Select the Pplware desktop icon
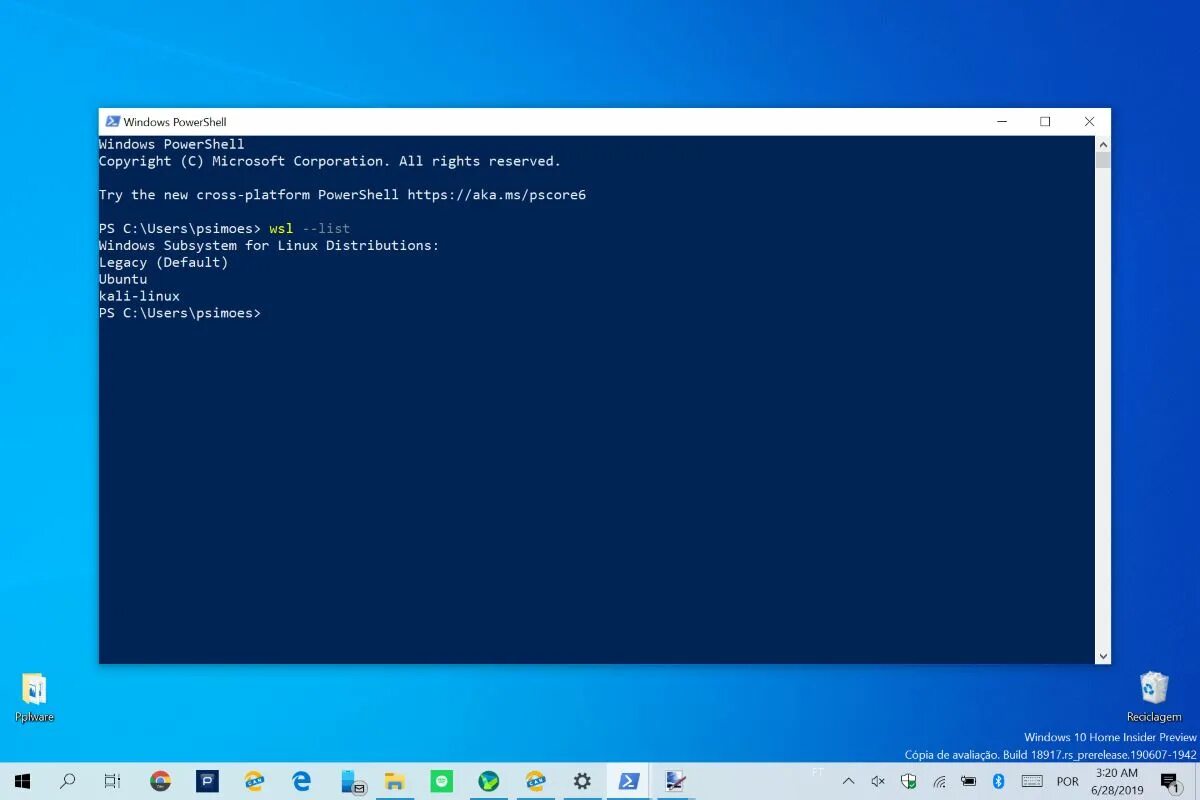This screenshot has height=800, width=1200. pos(34,697)
